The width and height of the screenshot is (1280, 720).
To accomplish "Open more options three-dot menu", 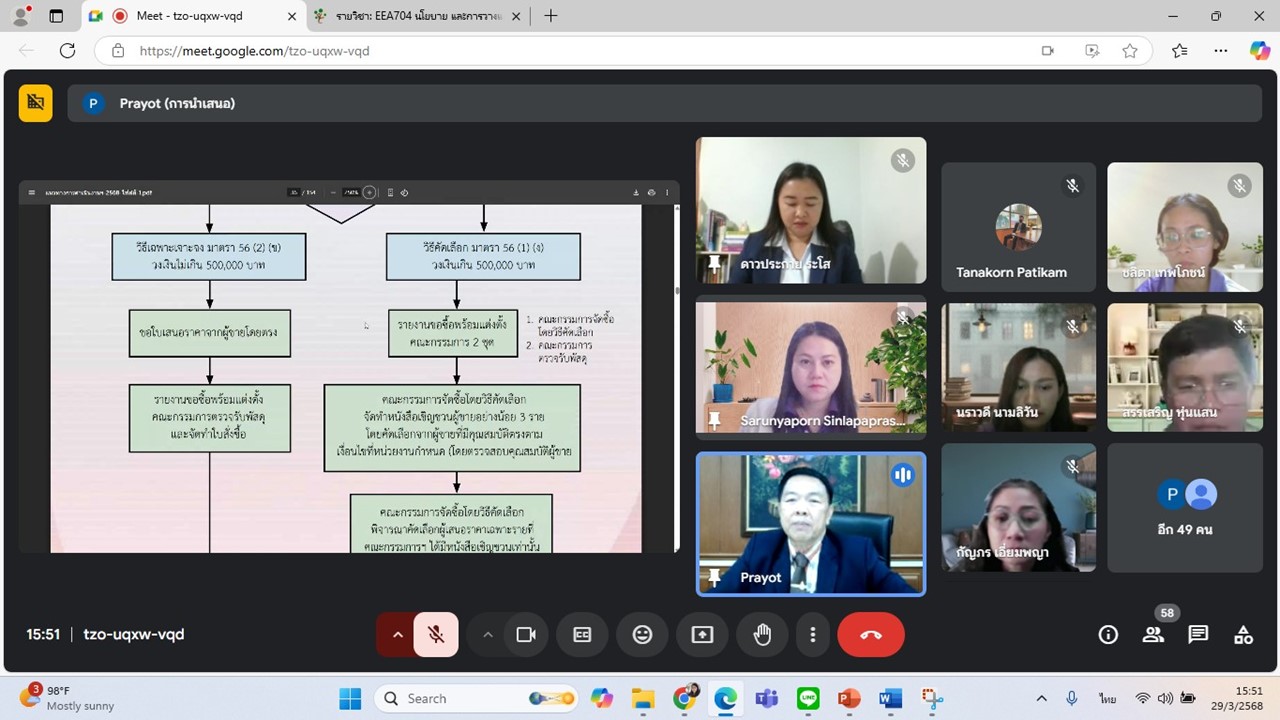I will (x=813, y=634).
